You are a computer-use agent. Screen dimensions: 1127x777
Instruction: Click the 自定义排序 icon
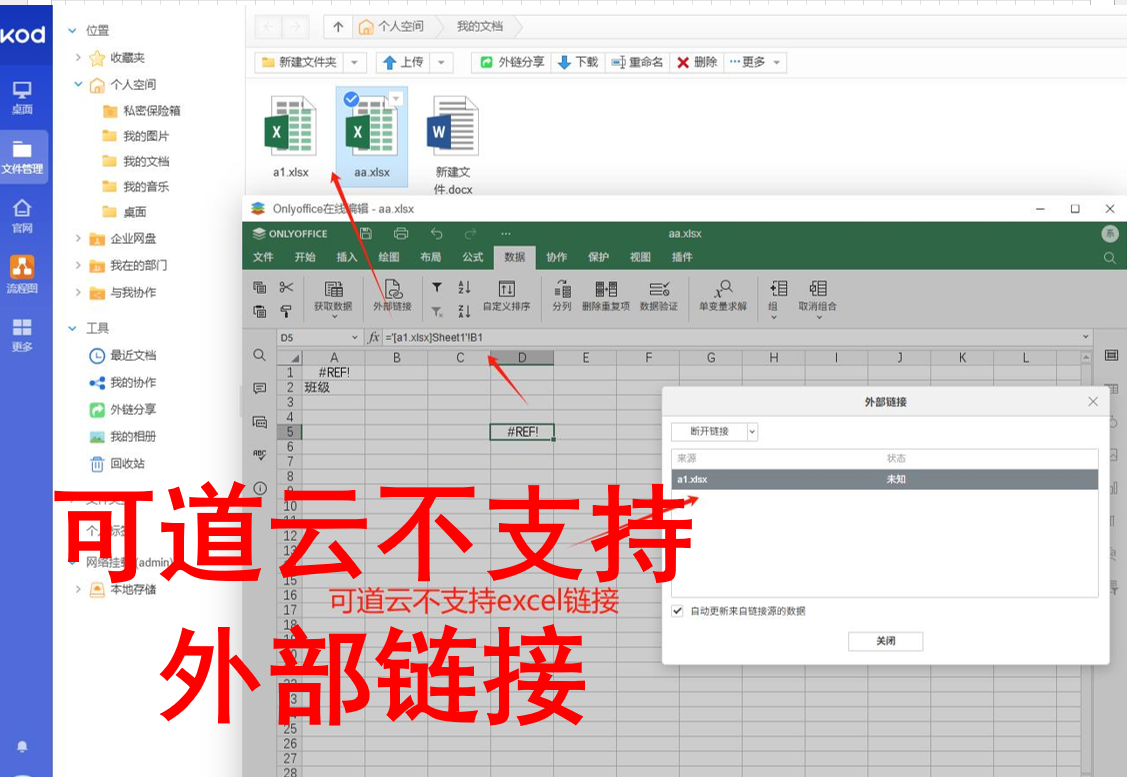[507, 296]
